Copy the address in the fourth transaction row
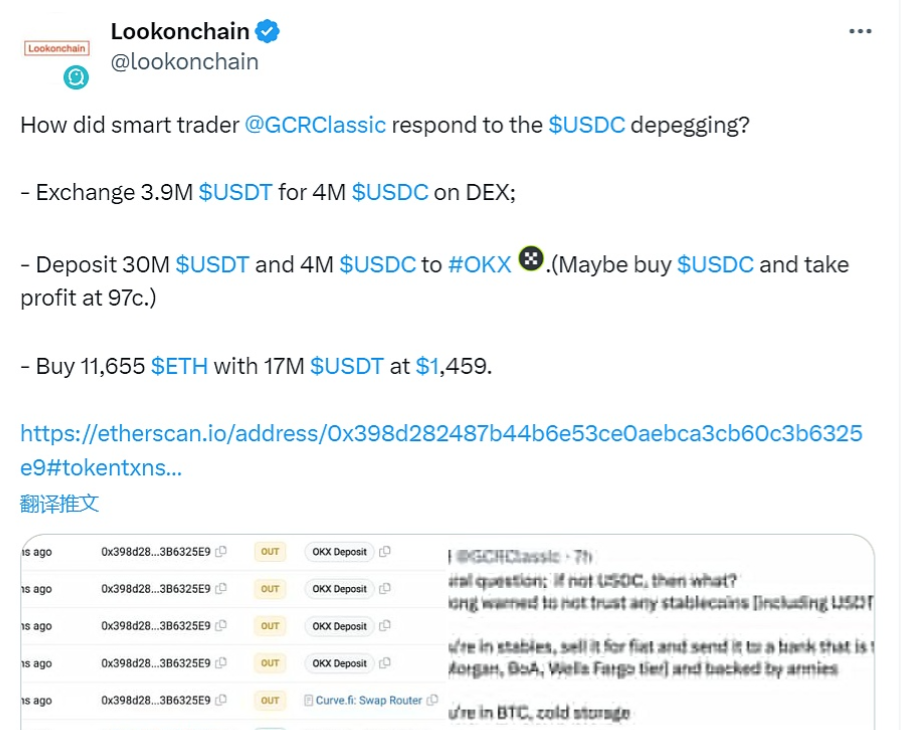902x730 pixels. pyautogui.click(x=221, y=663)
